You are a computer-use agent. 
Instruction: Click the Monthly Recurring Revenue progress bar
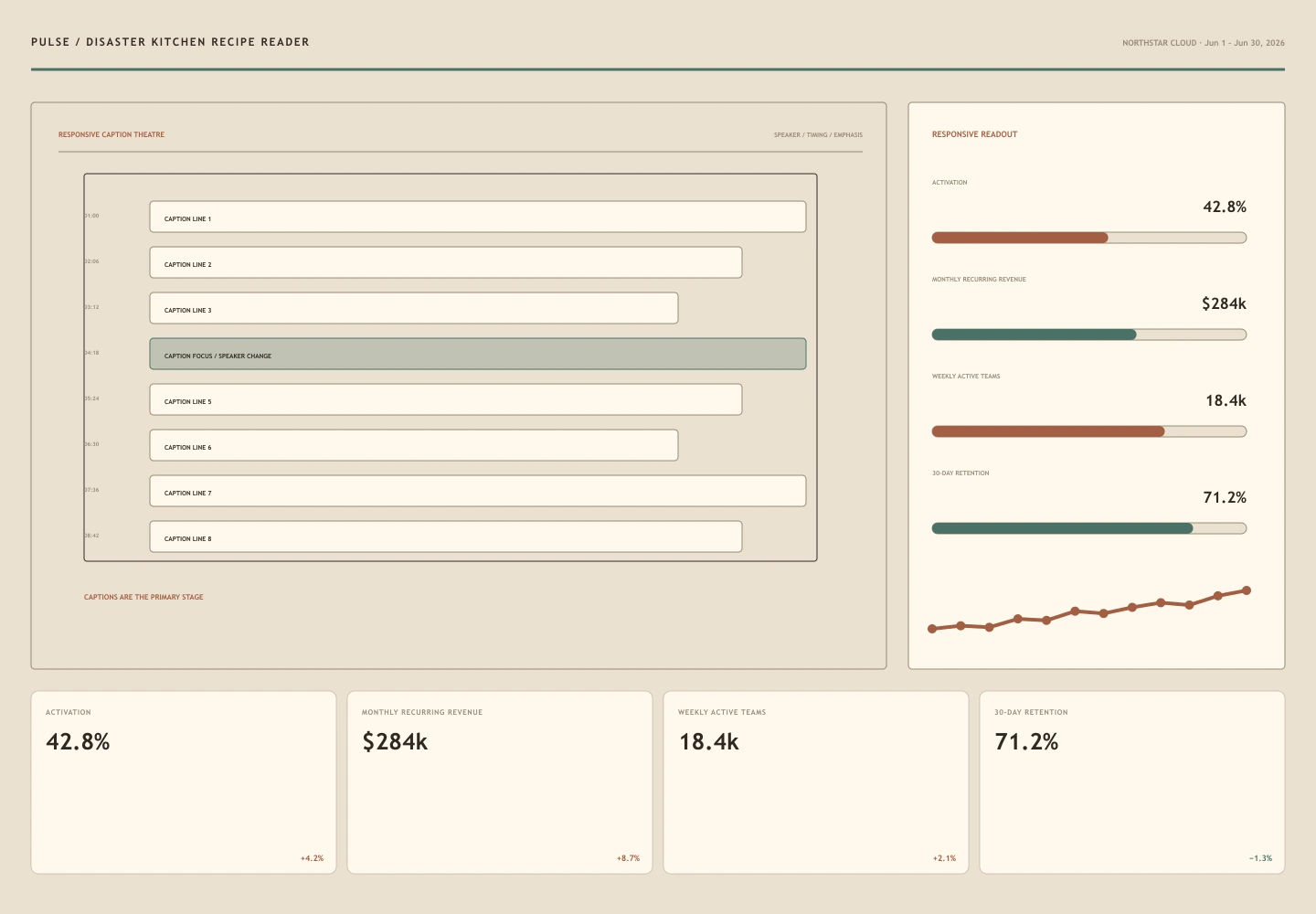click(x=1089, y=335)
